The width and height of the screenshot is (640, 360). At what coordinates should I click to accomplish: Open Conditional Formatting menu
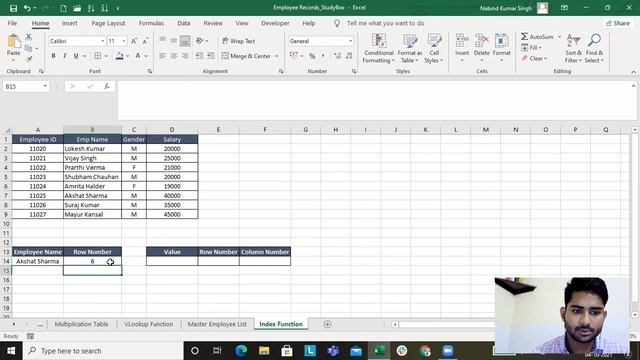tap(379, 49)
